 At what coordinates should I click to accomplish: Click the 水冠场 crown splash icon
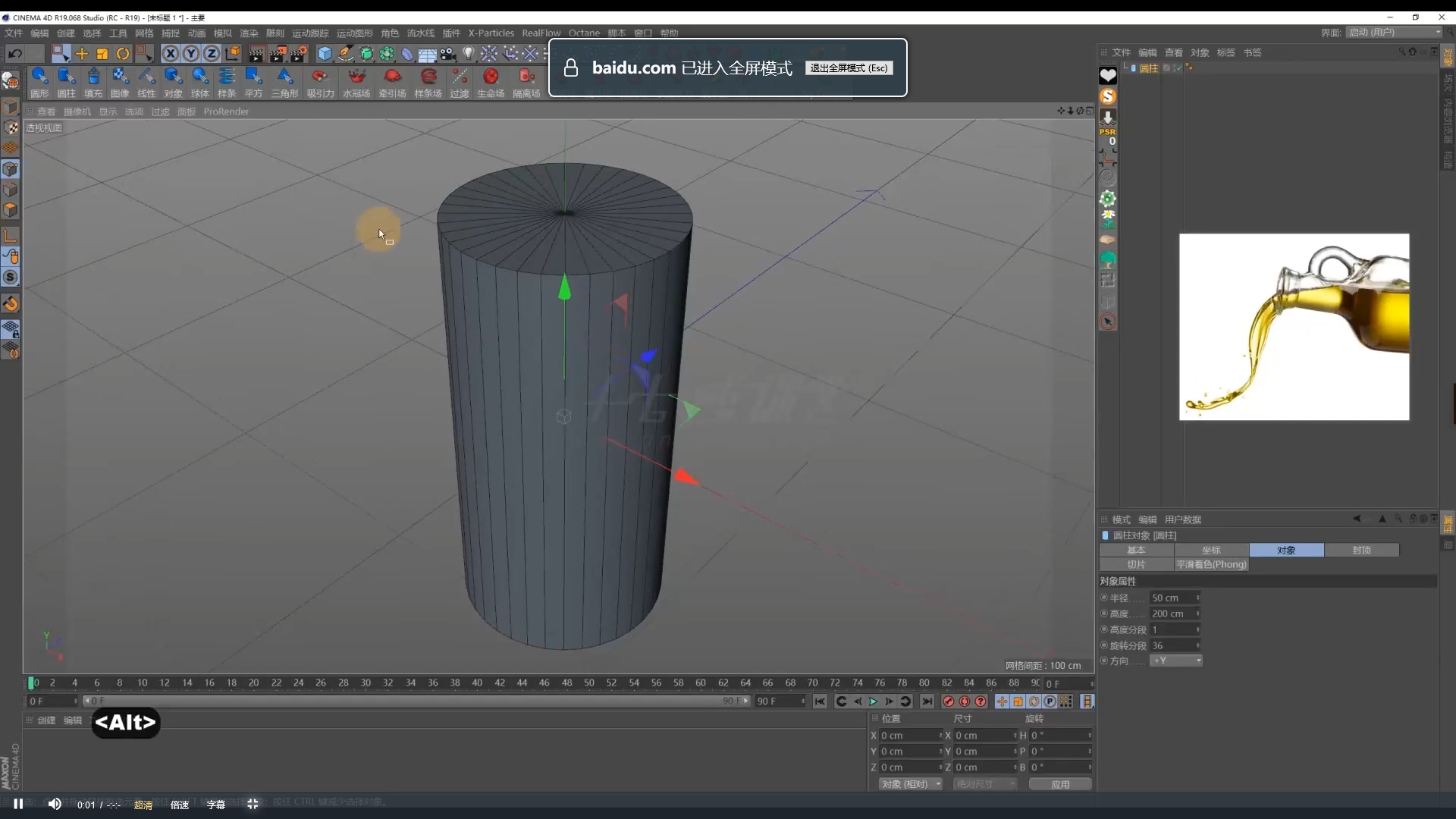(356, 83)
